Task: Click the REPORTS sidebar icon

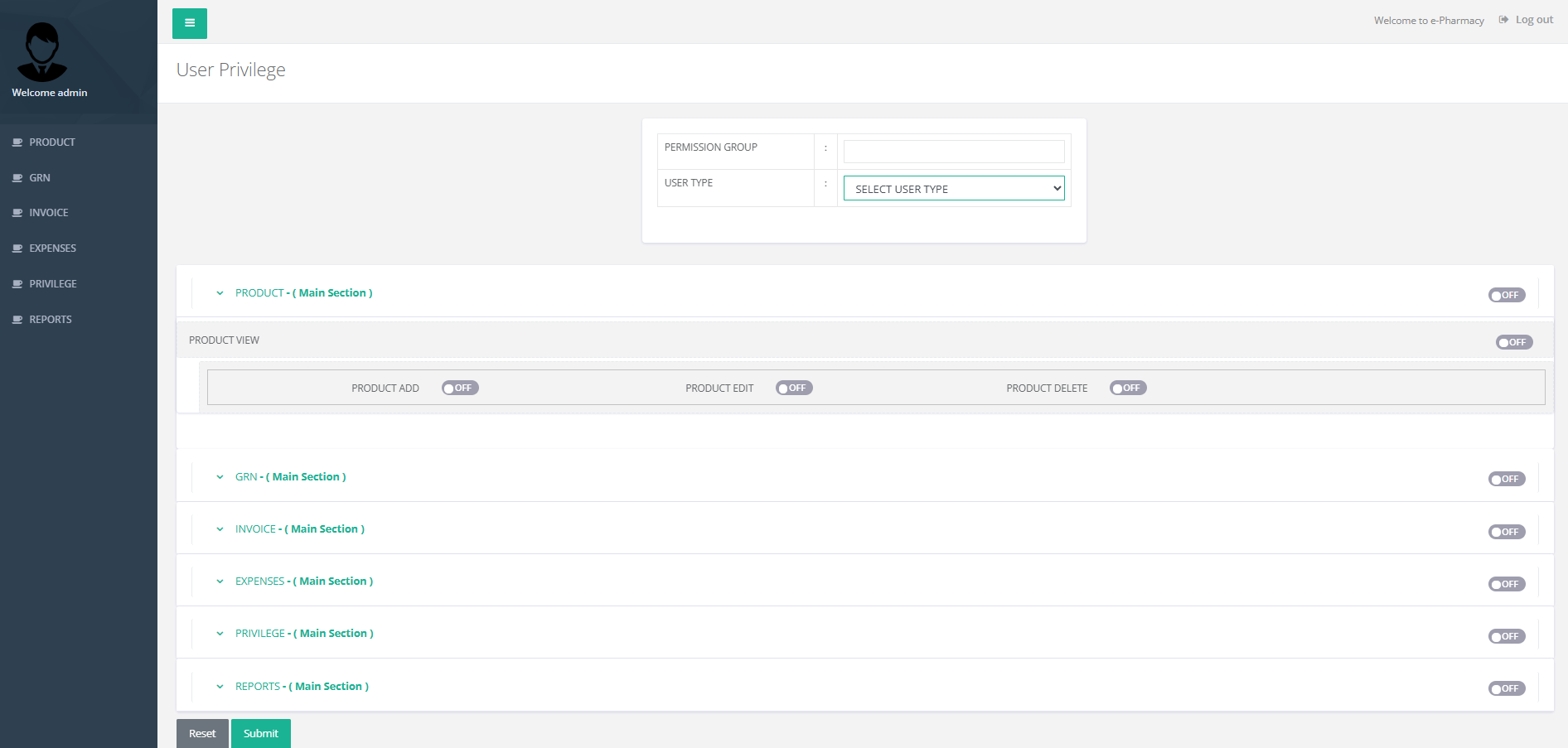Action: [x=17, y=319]
